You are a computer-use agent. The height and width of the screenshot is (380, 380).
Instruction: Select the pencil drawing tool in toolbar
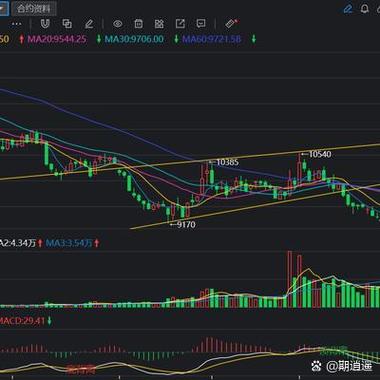89,24
